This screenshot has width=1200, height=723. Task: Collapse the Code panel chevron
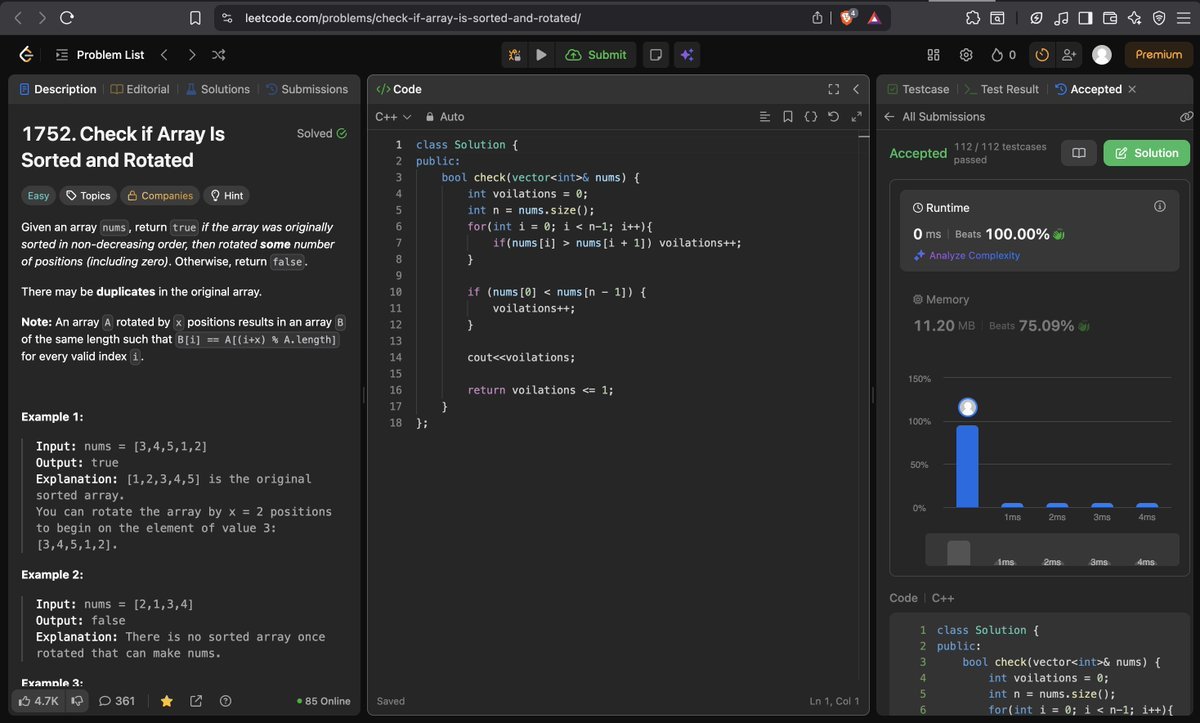(x=856, y=89)
